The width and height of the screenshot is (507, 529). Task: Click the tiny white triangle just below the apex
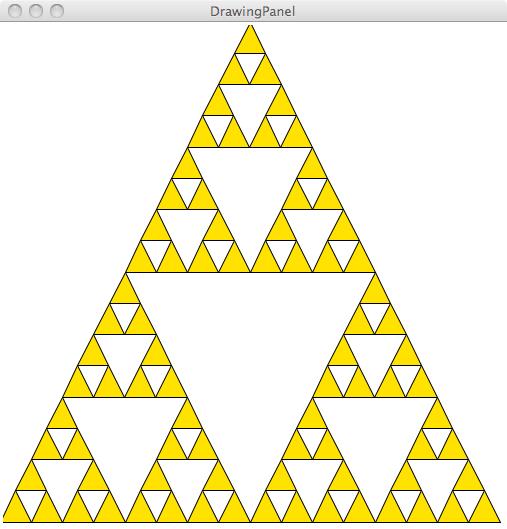tap(250, 63)
